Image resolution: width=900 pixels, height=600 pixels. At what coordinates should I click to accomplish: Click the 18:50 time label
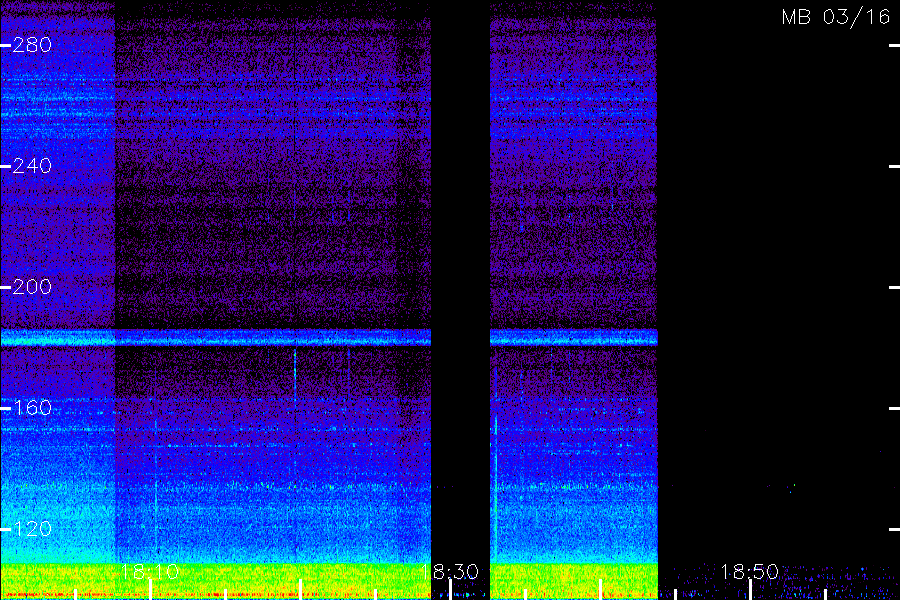click(749, 571)
